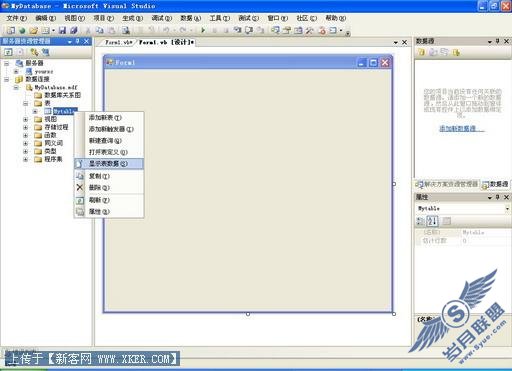Viewport: 512px width, 371px height.
Task: Choose 添加新触发器 in the context menu
Action: click(109, 129)
